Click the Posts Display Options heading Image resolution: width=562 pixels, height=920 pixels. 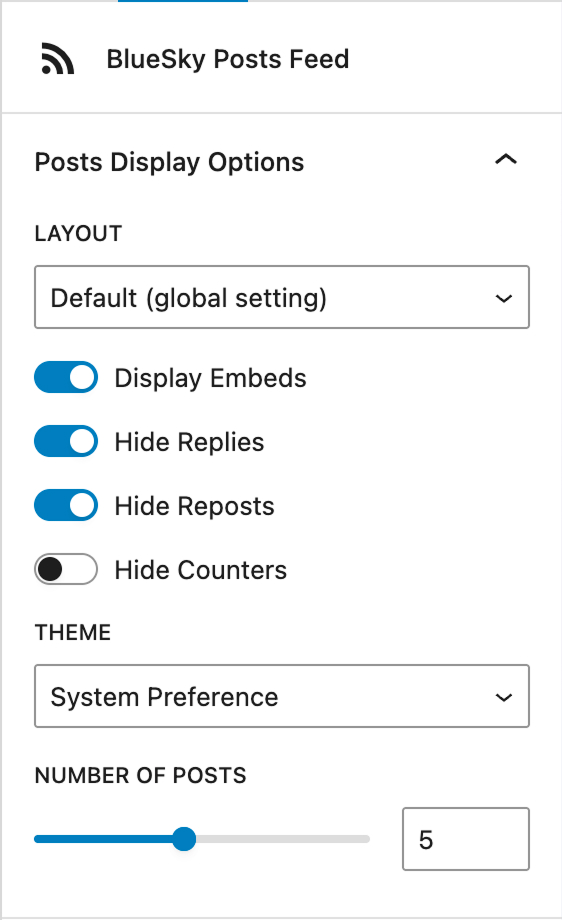[x=169, y=162]
